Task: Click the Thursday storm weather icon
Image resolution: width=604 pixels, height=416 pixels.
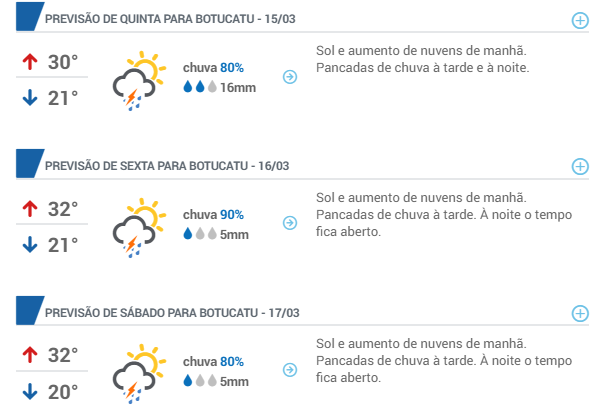Action: (x=139, y=81)
